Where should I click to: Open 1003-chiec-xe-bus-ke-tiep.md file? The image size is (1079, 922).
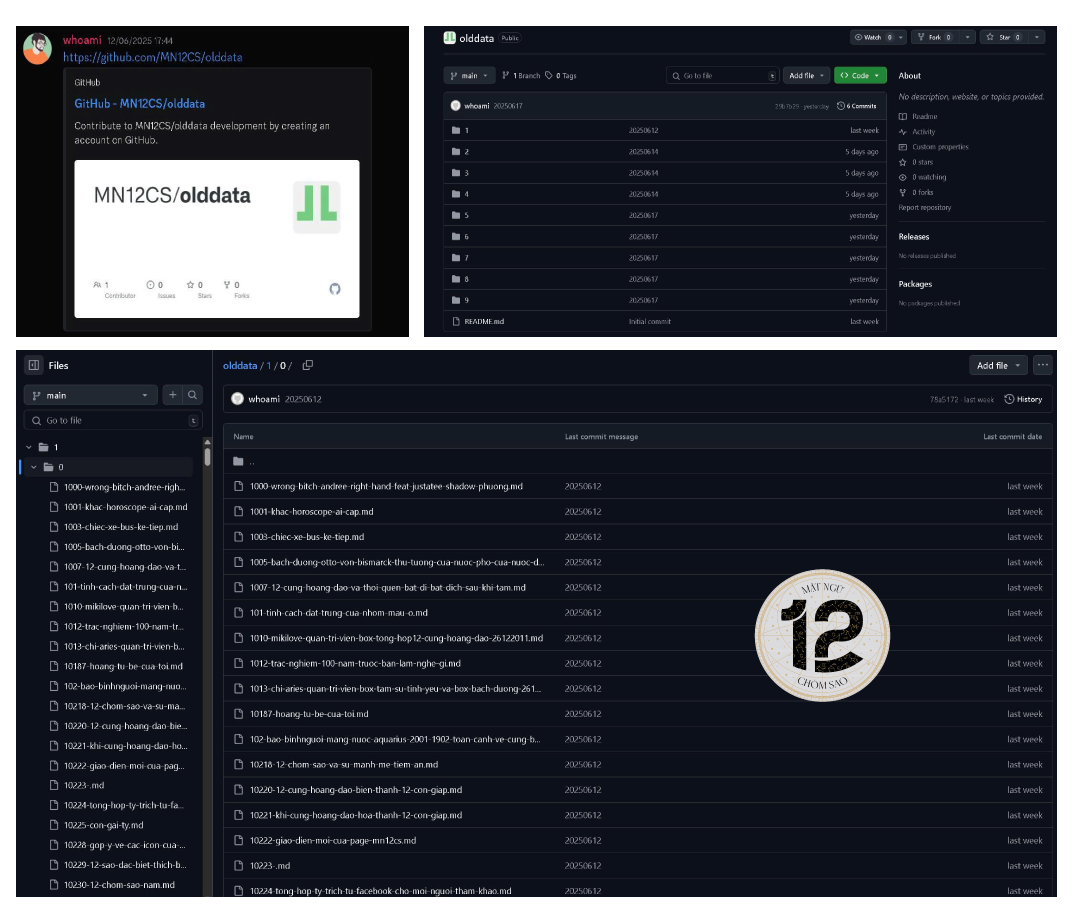(x=307, y=537)
